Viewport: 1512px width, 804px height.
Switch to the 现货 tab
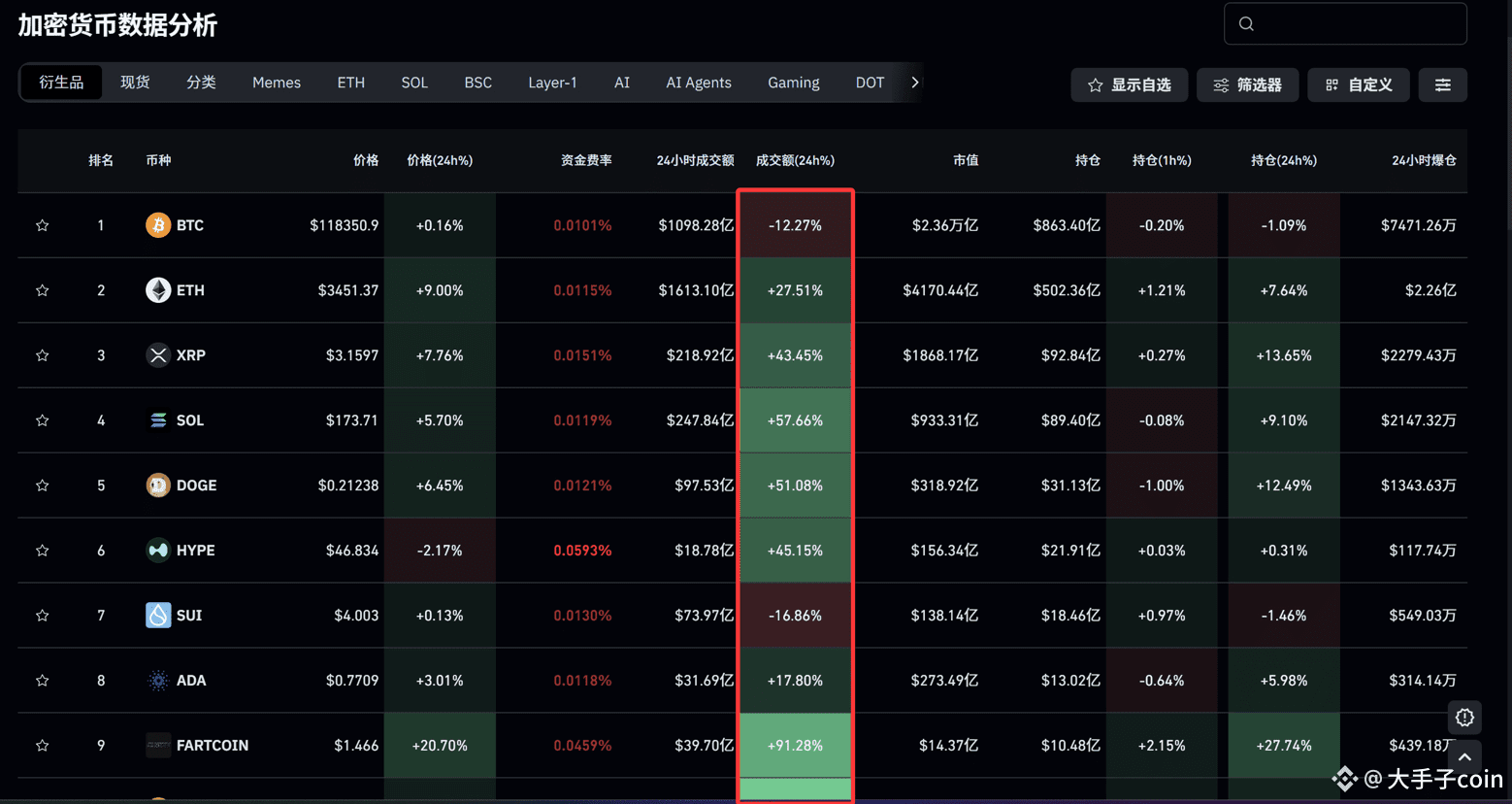(135, 83)
